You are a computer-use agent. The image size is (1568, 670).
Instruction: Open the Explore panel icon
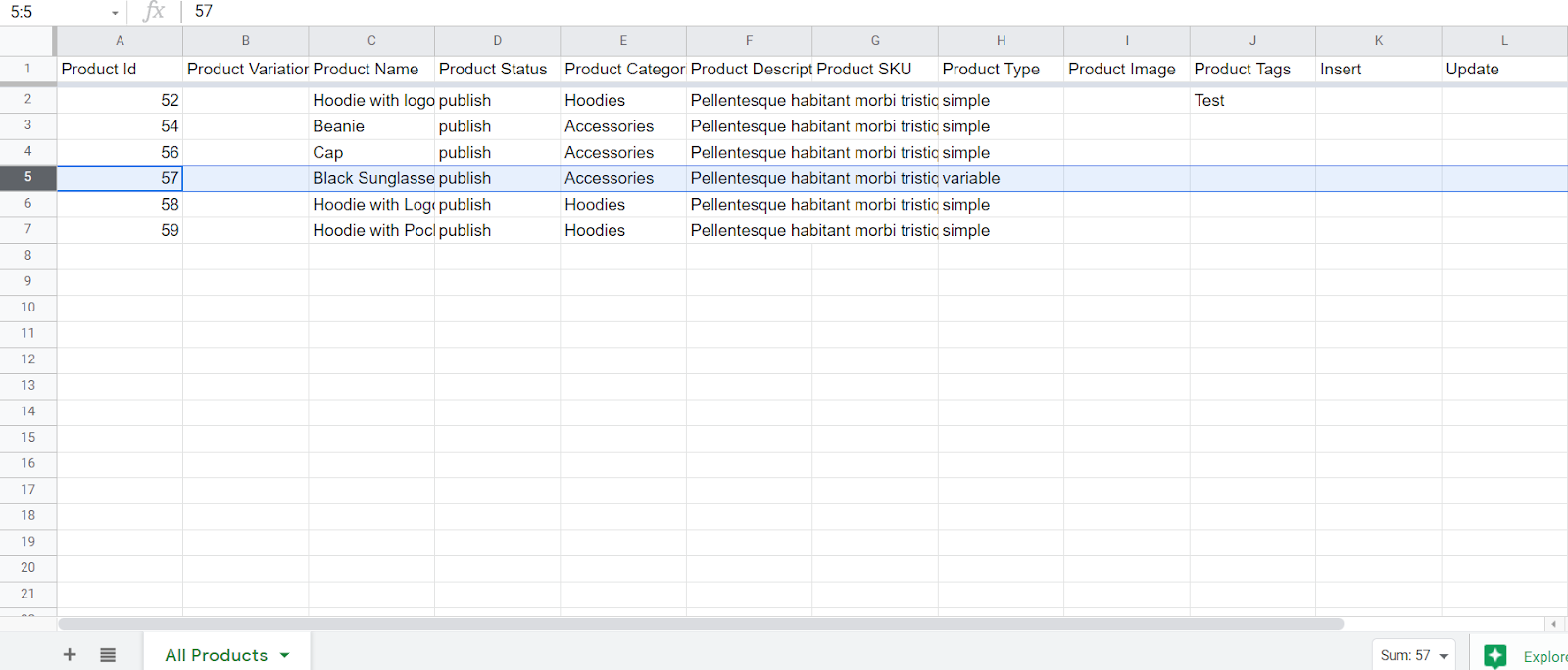1494,656
